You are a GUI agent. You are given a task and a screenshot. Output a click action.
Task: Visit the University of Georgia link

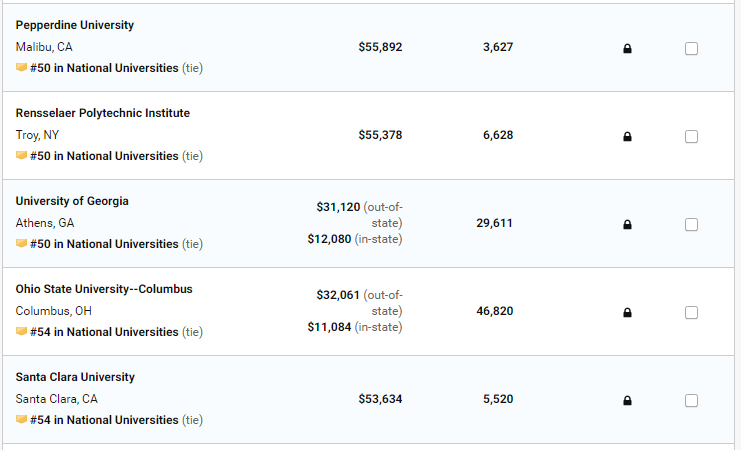[72, 201]
